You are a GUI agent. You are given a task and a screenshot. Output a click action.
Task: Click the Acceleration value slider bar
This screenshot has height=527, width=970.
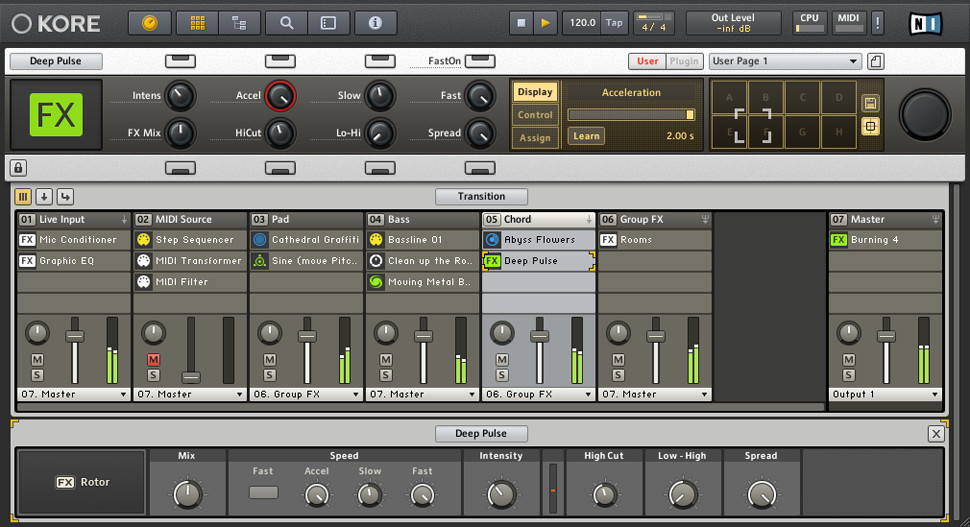click(631, 115)
